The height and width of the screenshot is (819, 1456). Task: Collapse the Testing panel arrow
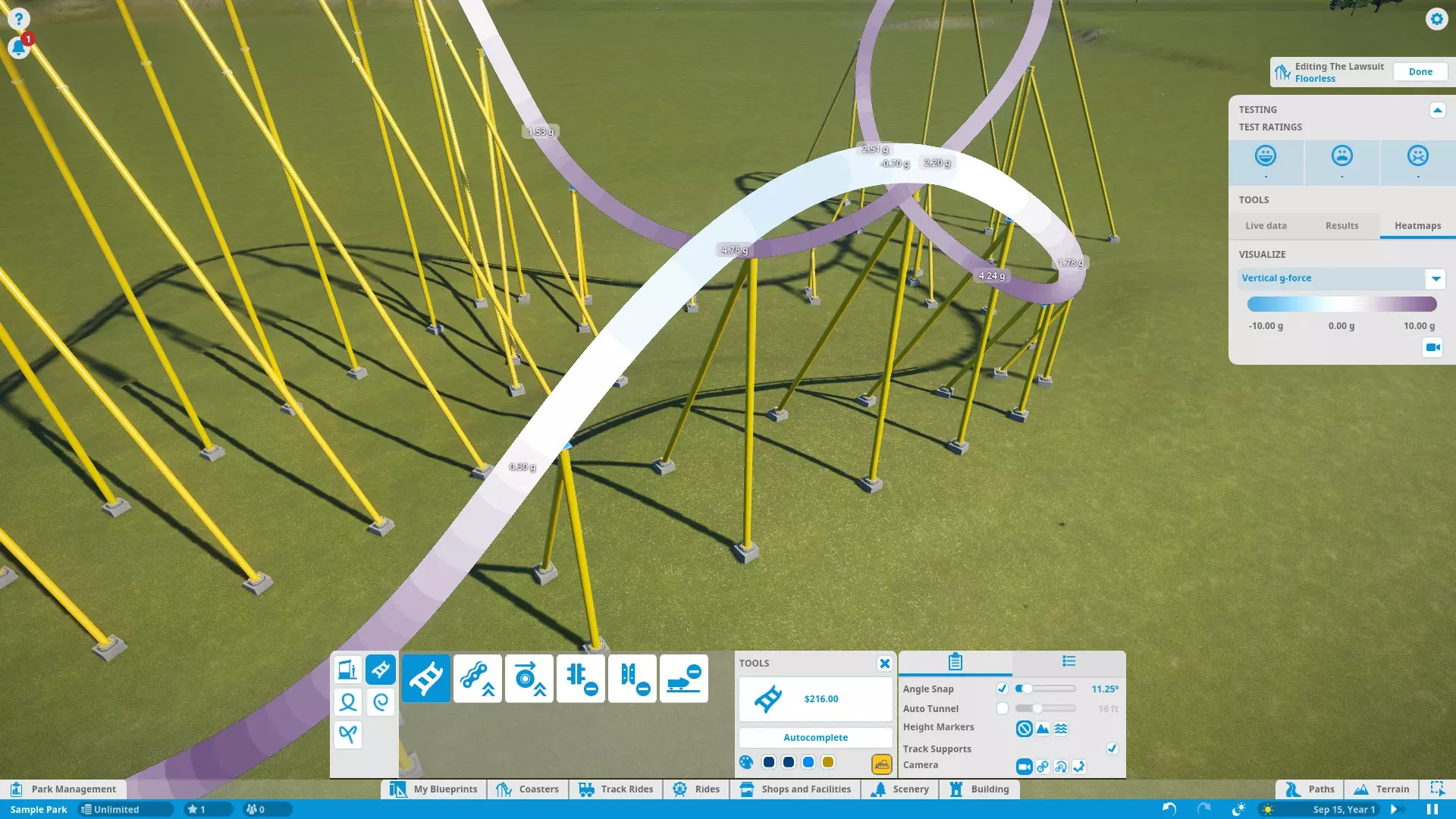click(x=1437, y=110)
